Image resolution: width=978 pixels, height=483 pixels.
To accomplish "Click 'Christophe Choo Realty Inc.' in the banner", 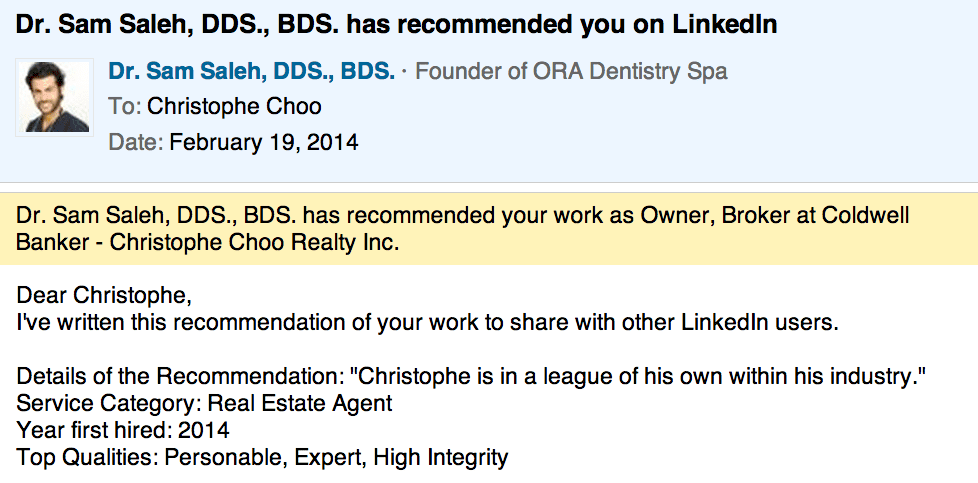I will coord(254,242).
